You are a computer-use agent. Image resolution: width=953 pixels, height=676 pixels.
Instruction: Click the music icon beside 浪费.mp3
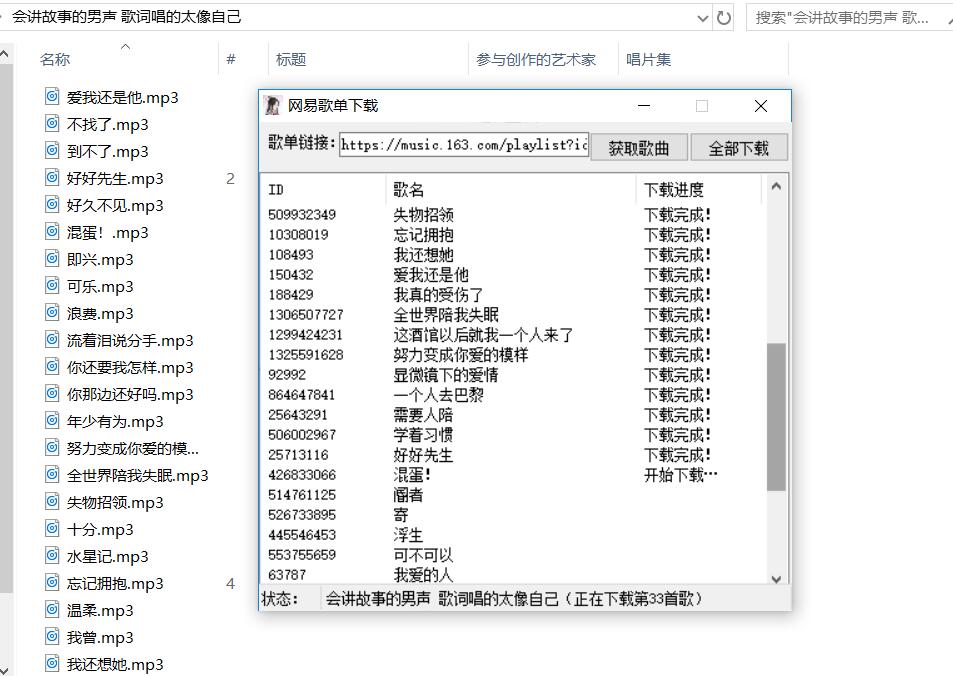[51, 313]
